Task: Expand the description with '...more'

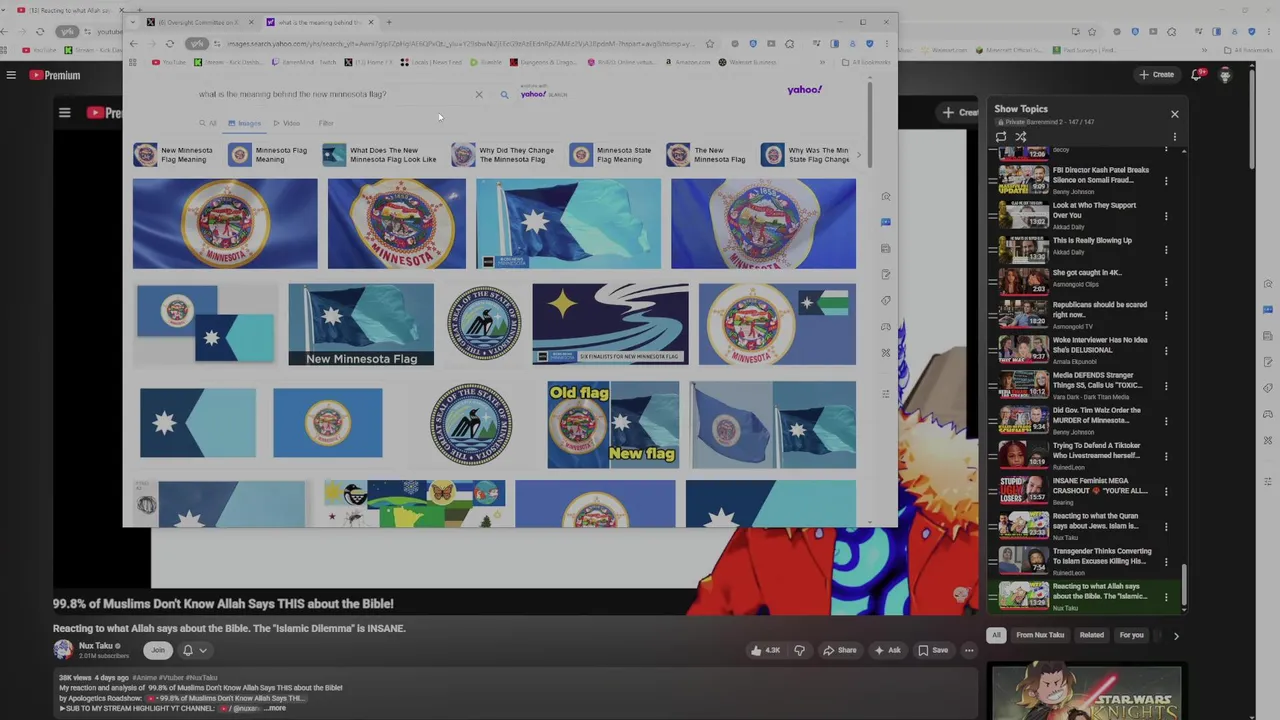Action: (x=277, y=708)
